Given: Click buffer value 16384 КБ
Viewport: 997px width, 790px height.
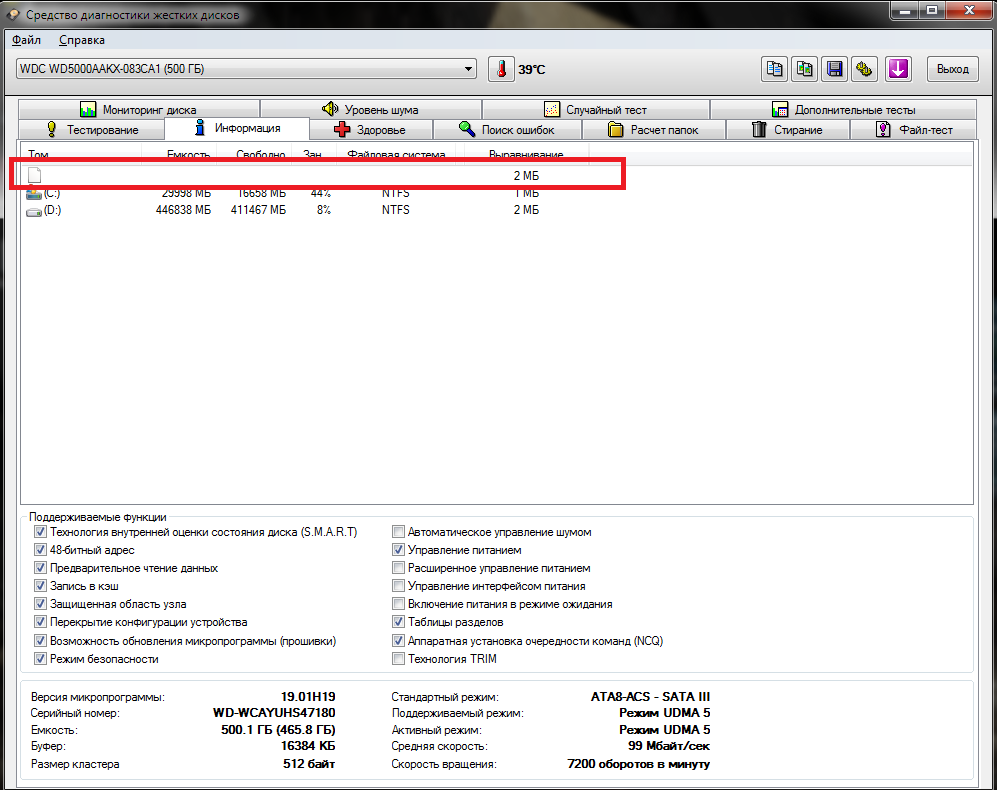Looking at the screenshot, I should click(x=308, y=746).
